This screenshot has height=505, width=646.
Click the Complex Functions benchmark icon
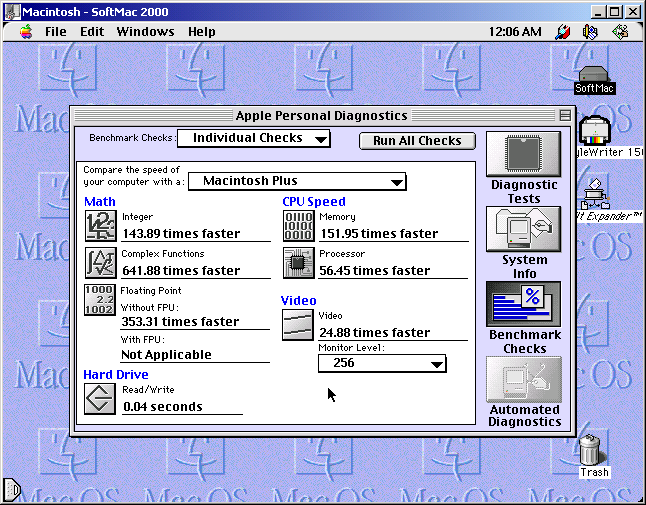101,263
